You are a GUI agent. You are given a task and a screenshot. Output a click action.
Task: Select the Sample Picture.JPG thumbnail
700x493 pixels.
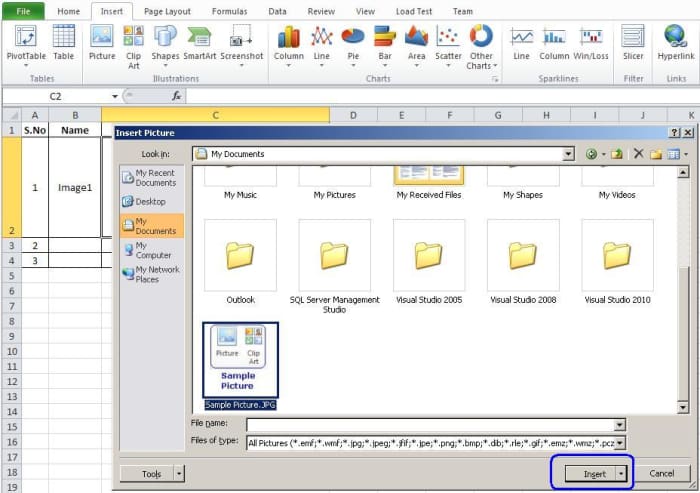coord(240,360)
